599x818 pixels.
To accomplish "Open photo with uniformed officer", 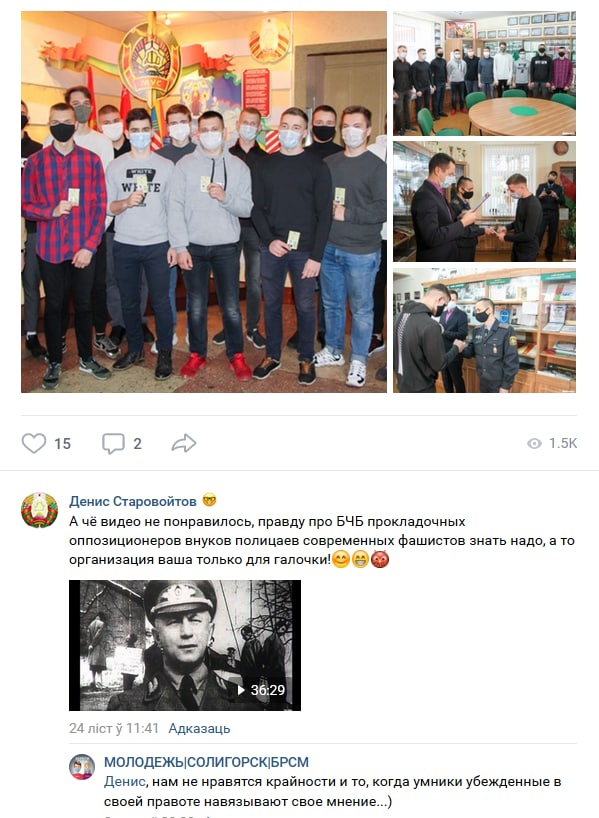I will 484,330.
